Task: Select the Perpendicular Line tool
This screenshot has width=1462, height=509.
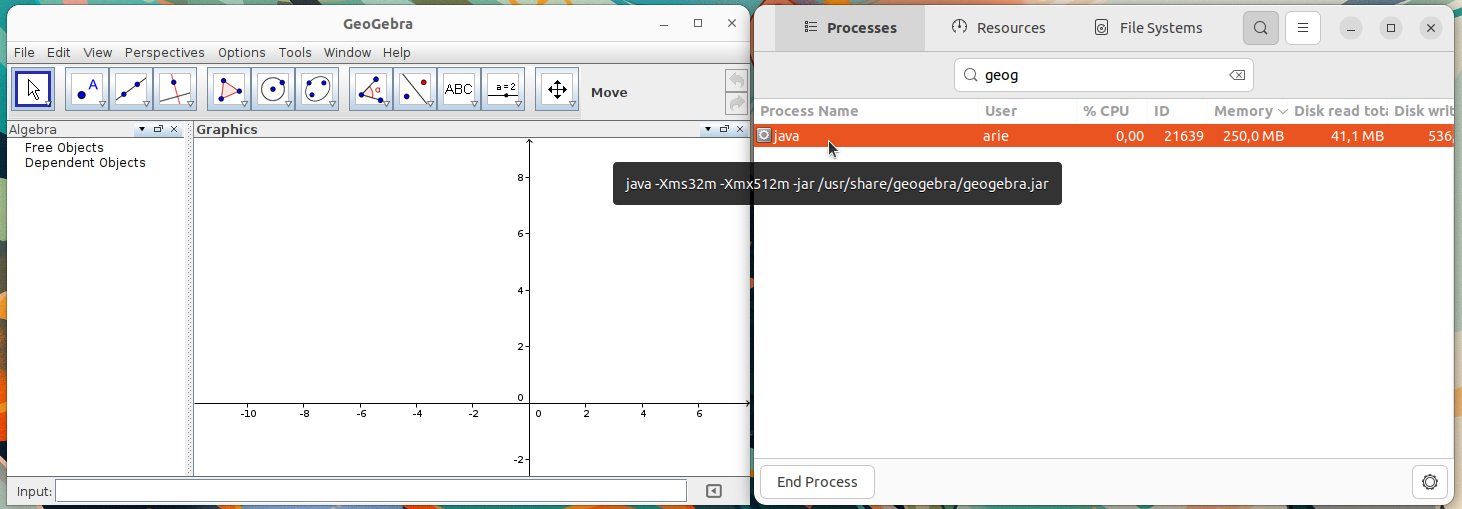Action: pos(175,89)
